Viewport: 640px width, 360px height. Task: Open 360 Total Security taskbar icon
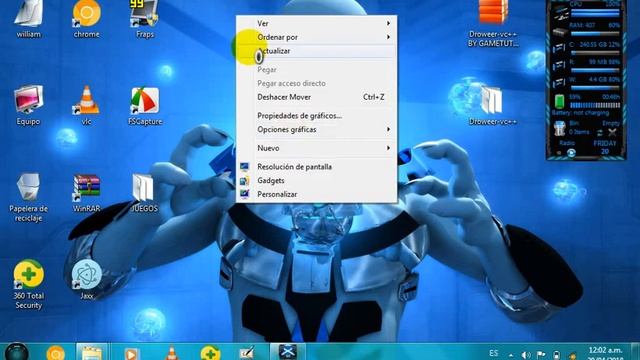(210, 353)
